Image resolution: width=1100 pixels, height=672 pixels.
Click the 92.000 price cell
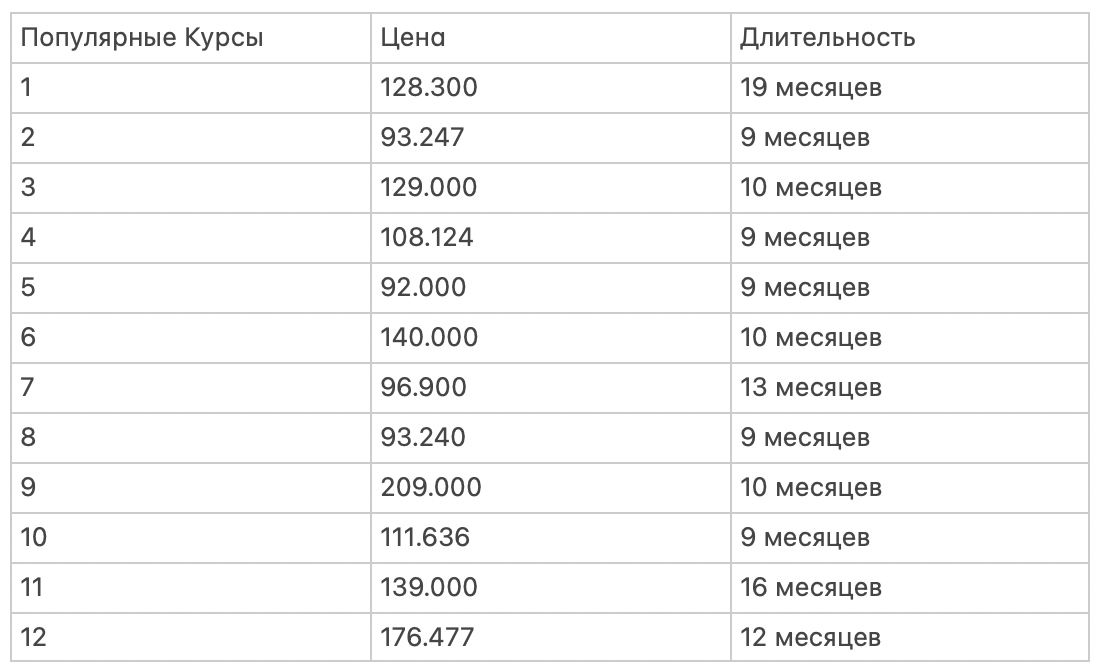[423, 288]
